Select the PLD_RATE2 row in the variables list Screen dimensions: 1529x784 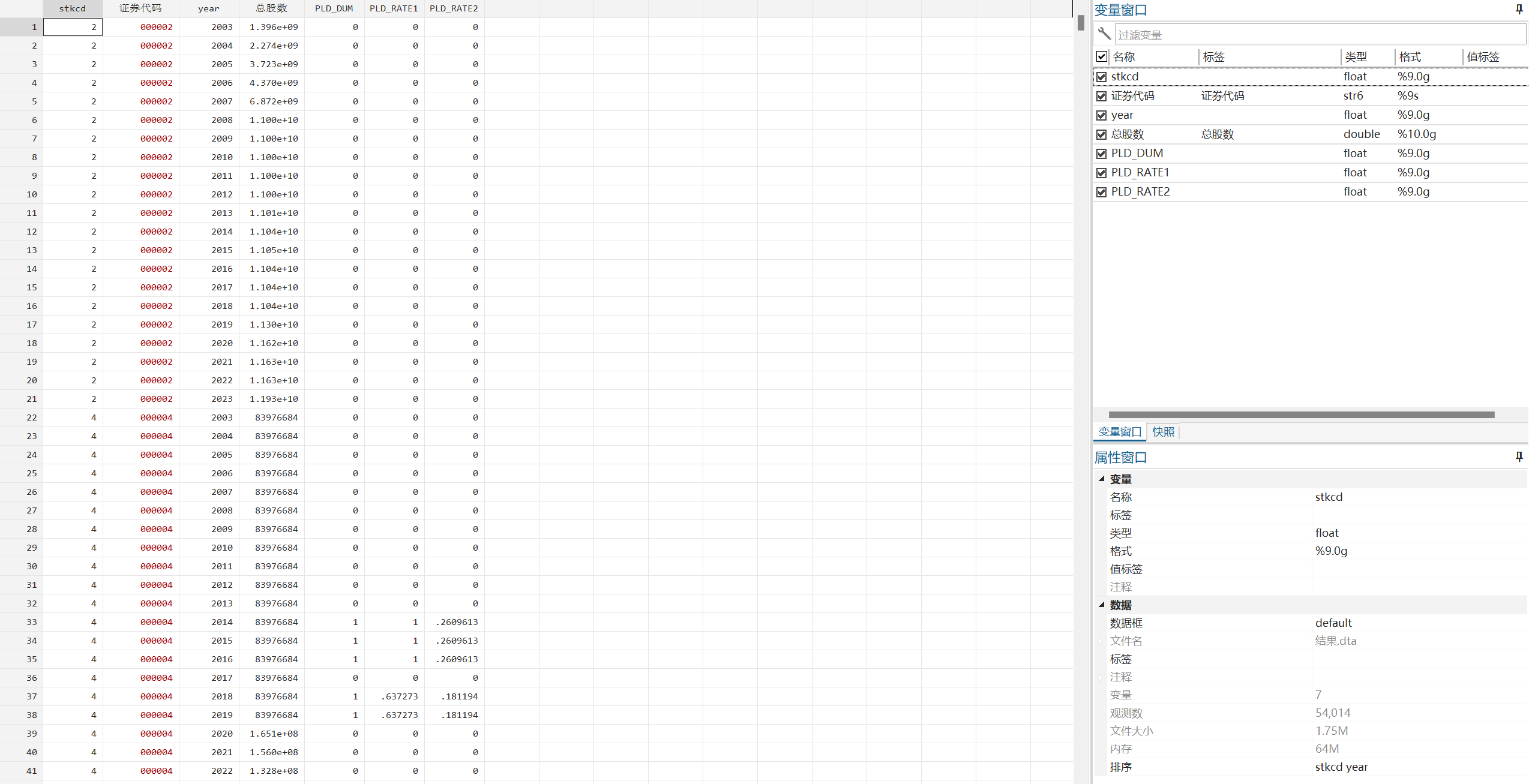(1140, 192)
